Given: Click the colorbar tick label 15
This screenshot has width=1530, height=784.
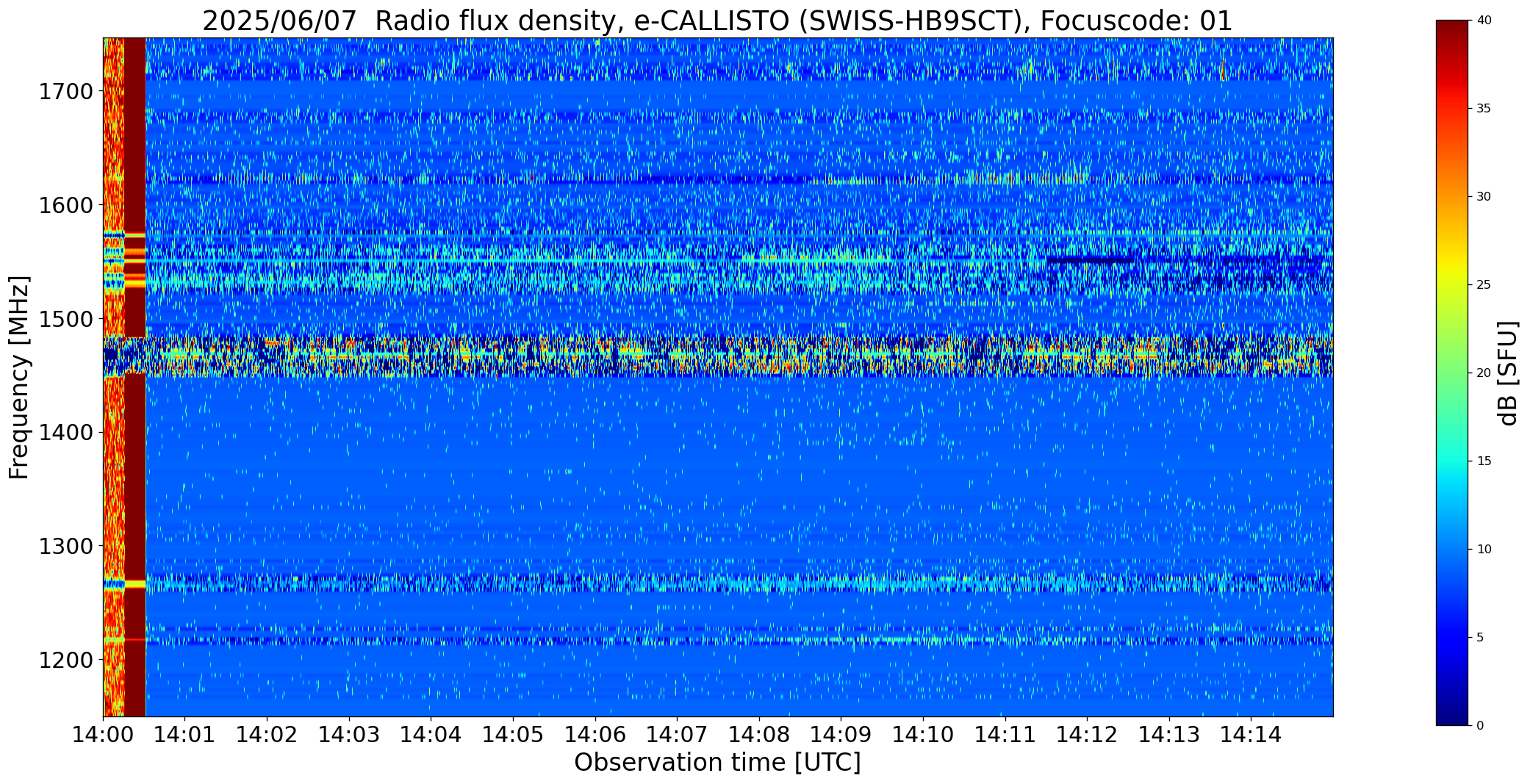Looking at the screenshot, I should click(x=1484, y=461).
